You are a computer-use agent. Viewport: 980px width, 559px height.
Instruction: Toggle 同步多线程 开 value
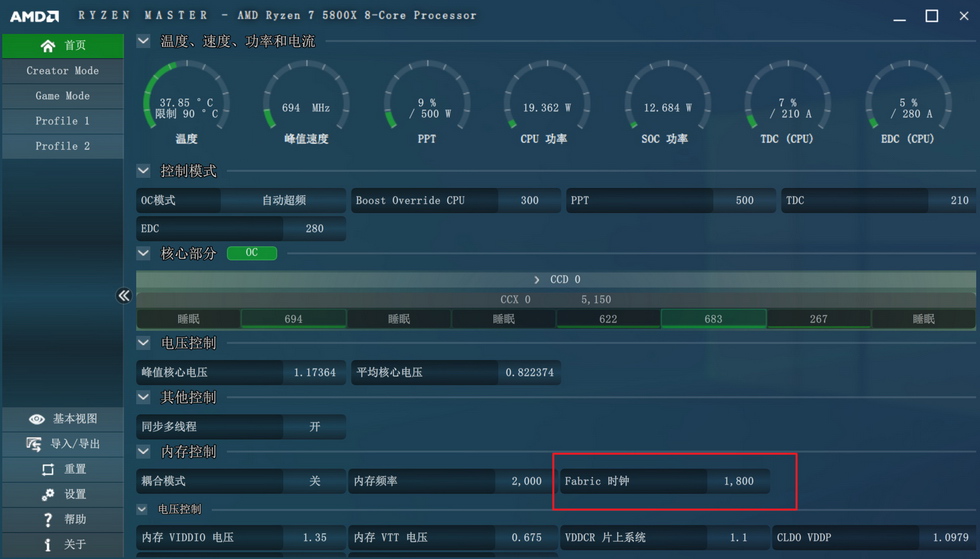coord(314,426)
